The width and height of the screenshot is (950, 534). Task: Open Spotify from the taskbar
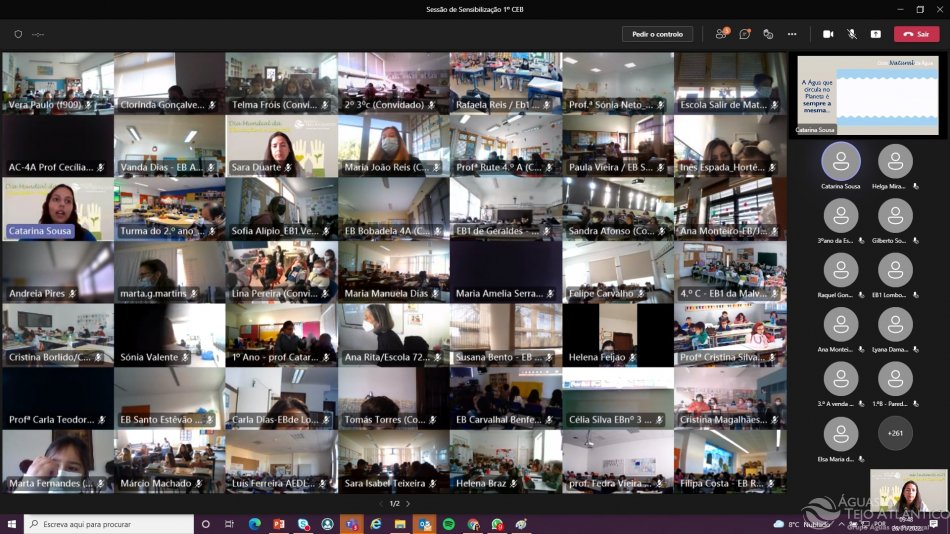(x=449, y=524)
